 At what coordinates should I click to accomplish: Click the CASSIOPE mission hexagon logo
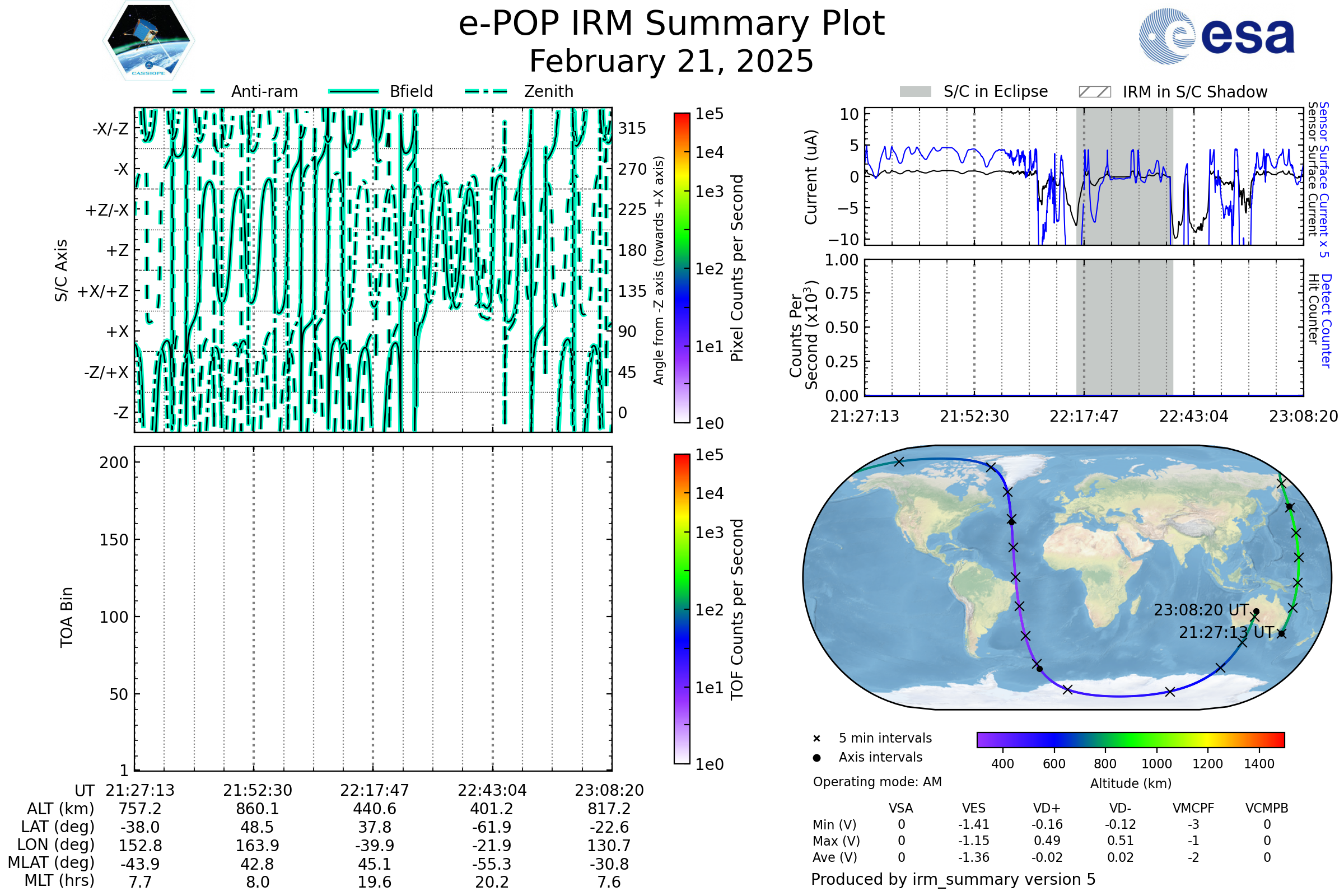148,41
